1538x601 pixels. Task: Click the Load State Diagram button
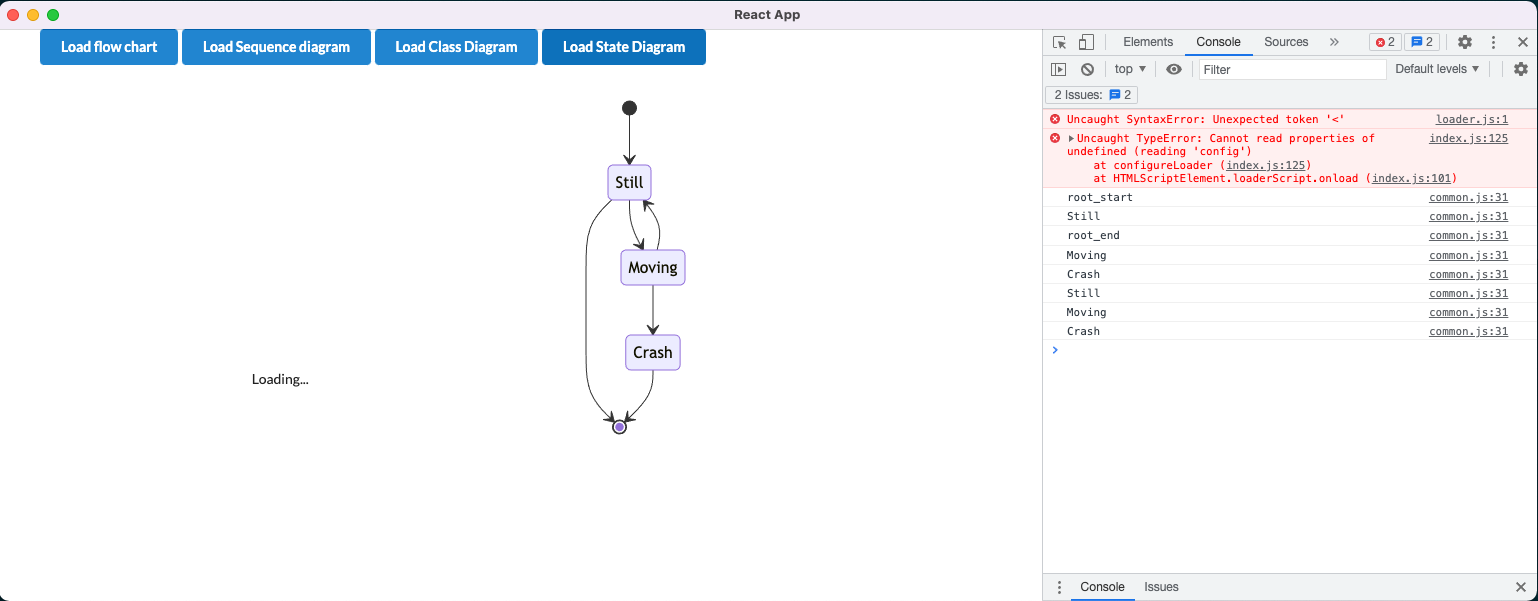(623, 46)
